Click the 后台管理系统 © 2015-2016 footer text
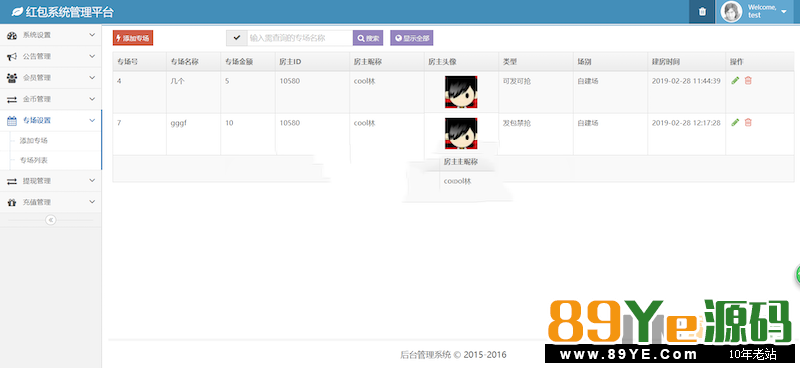Screen dimensions: 800x368 (453, 354)
